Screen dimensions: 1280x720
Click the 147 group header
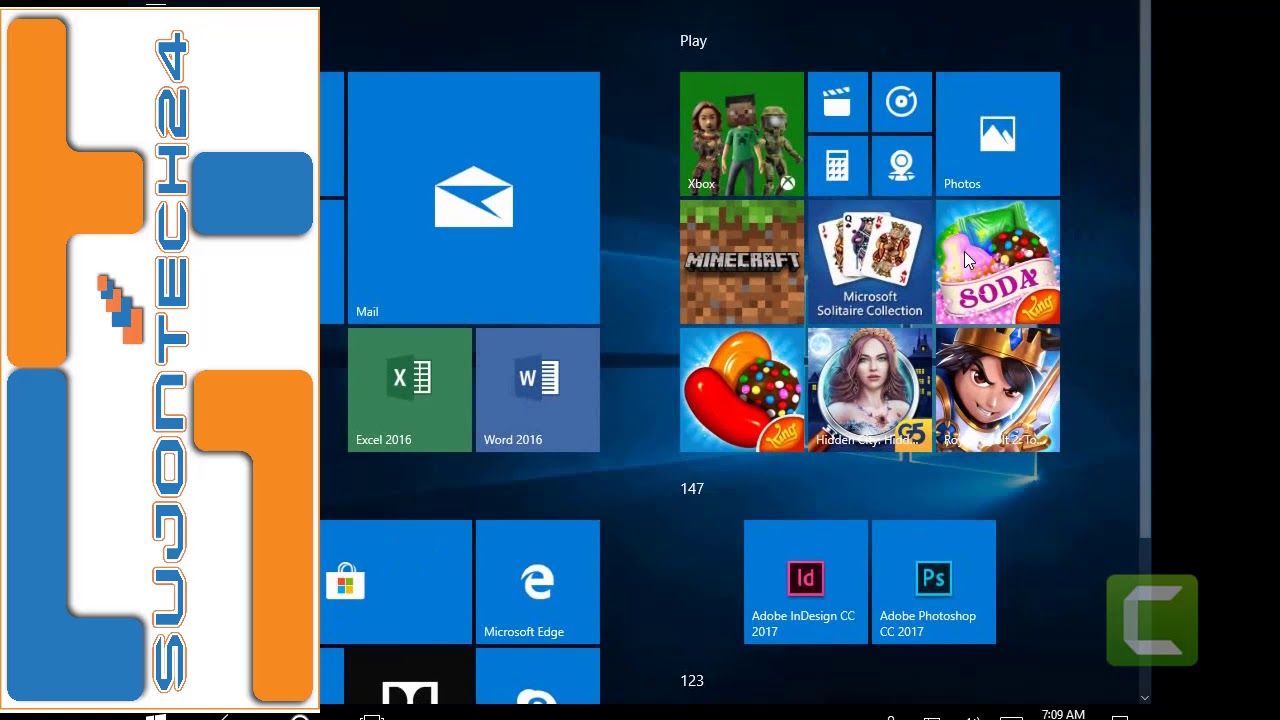pyautogui.click(x=692, y=489)
